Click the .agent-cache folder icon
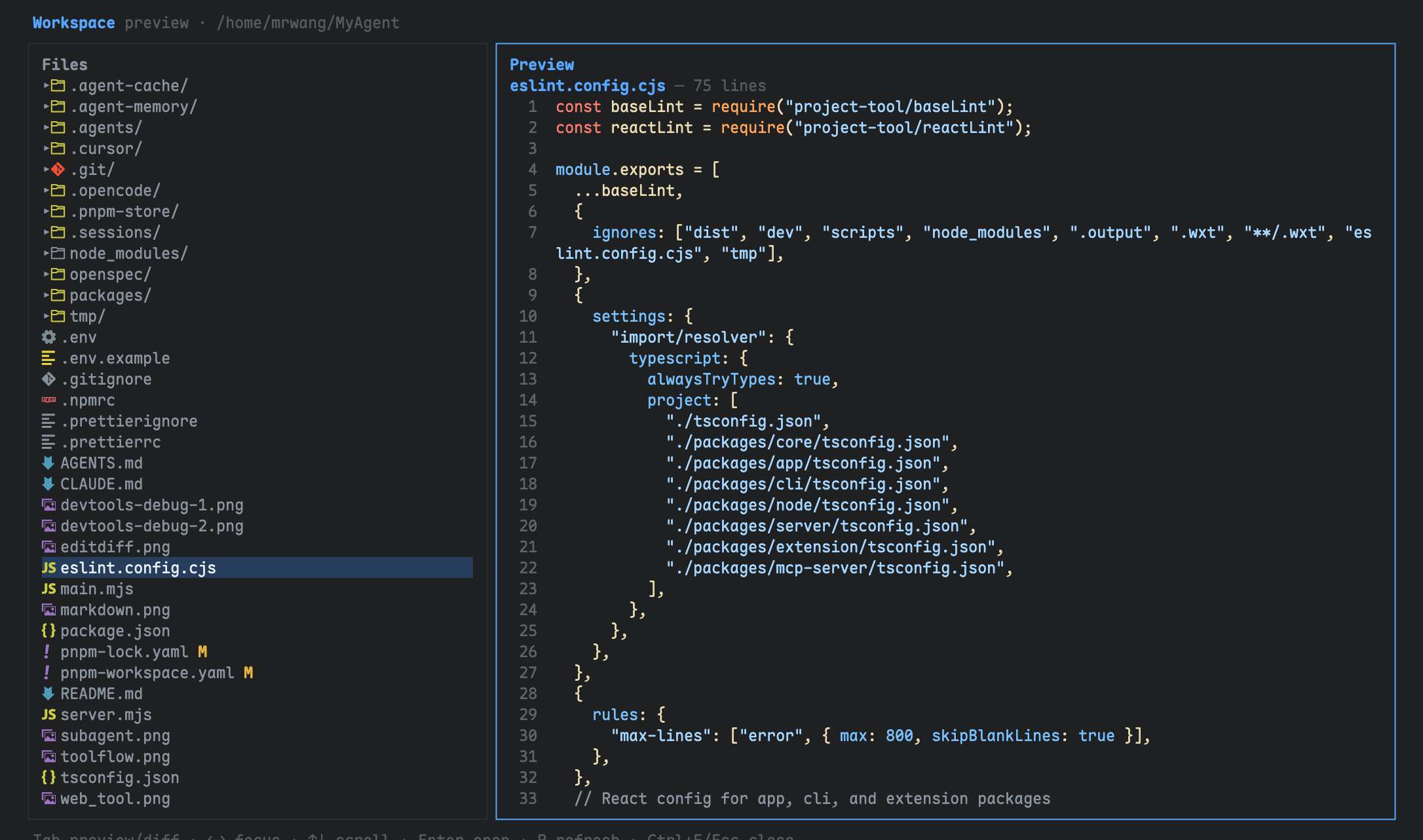 click(58, 86)
